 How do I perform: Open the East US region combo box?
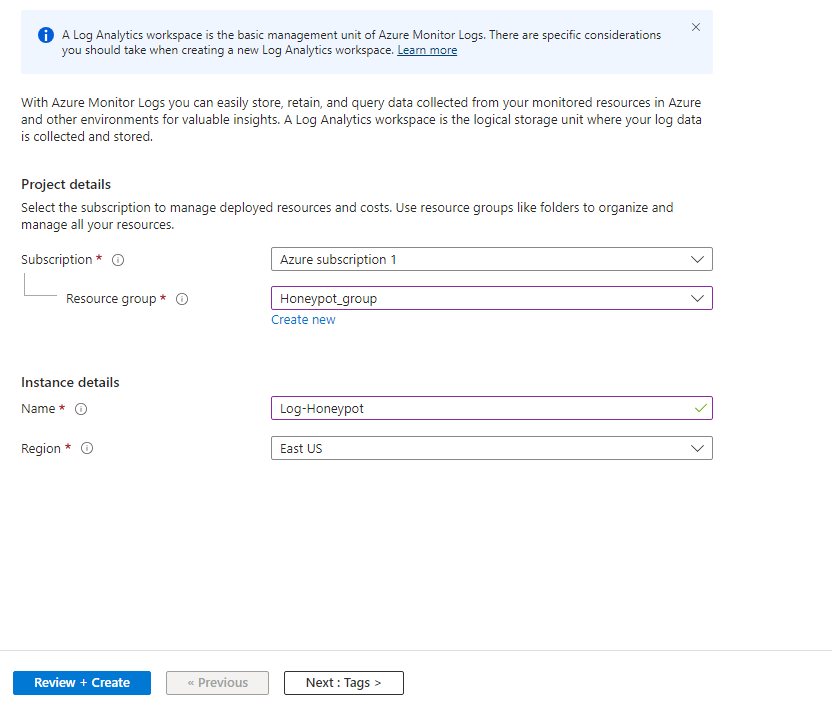click(491, 449)
